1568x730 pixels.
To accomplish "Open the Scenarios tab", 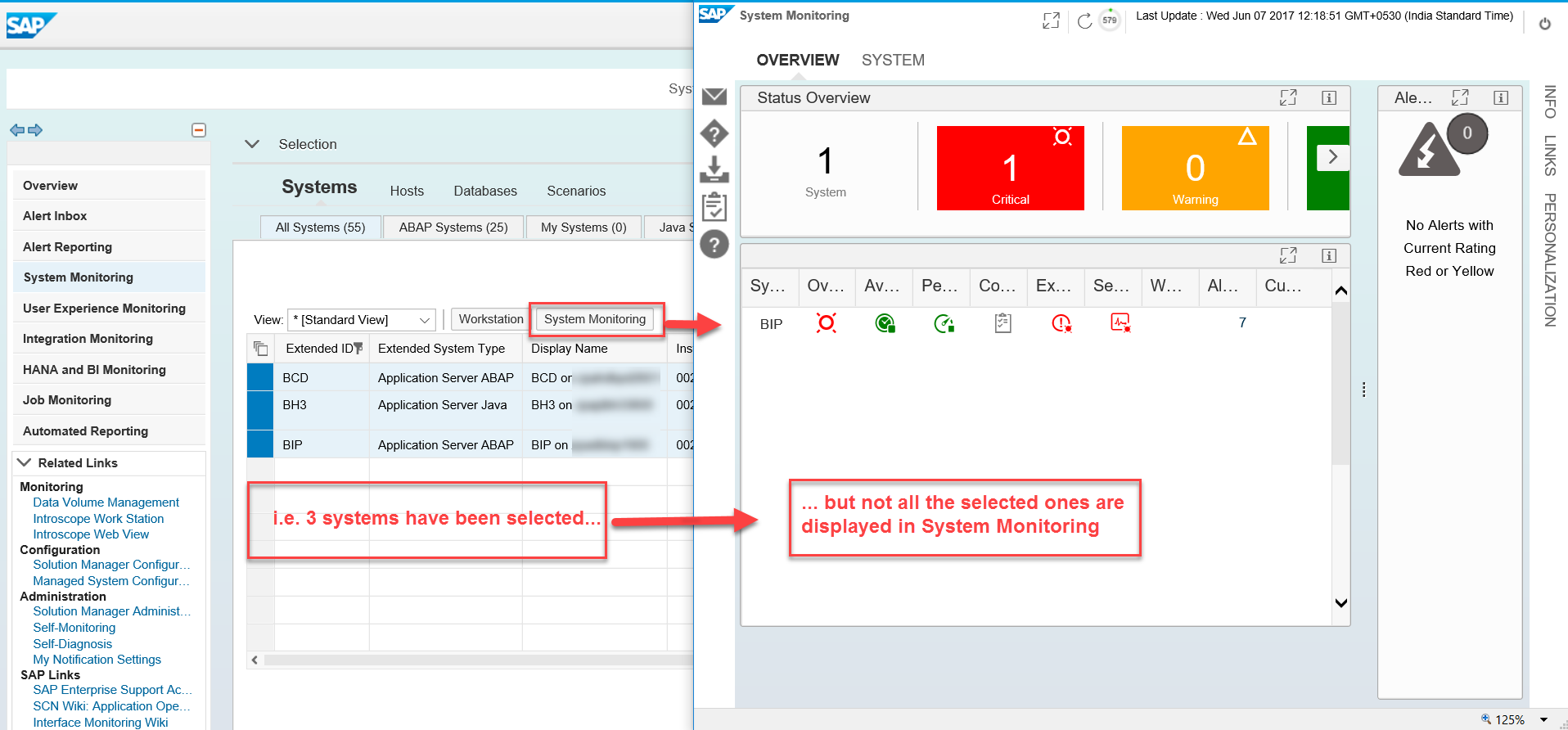I will 576,191.
